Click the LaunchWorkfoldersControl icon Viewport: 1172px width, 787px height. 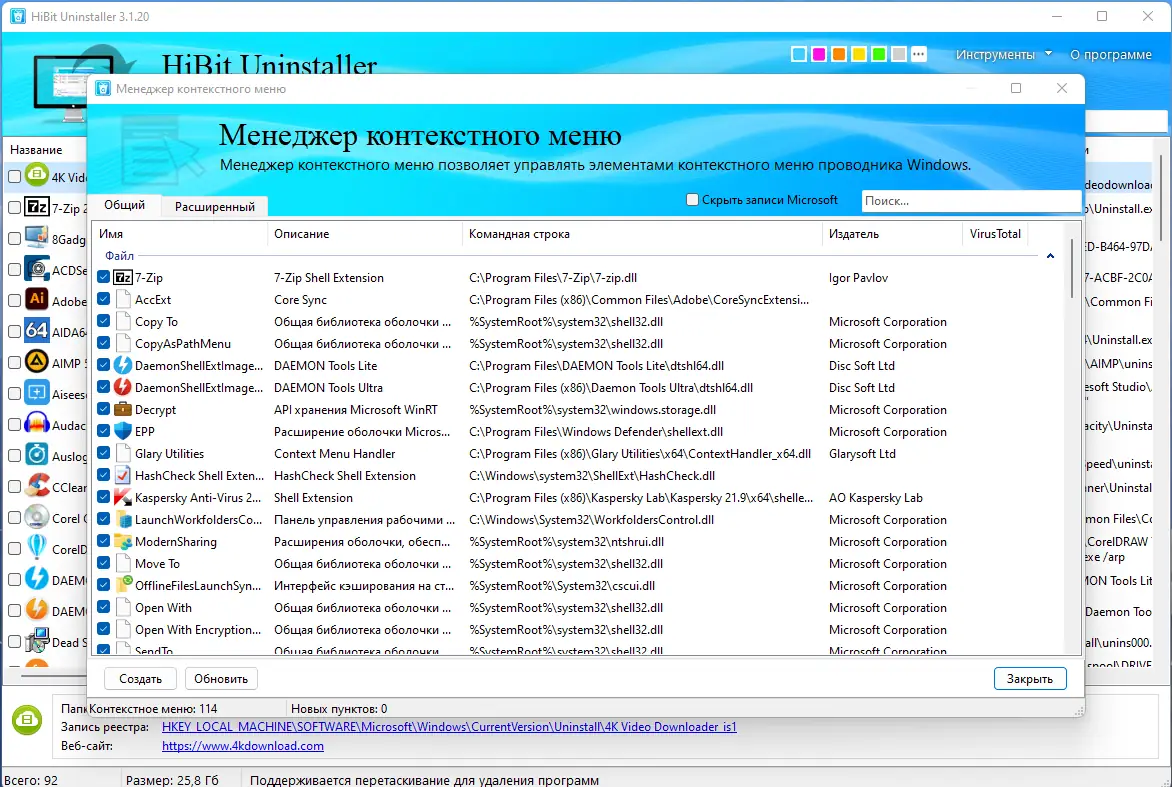tap(123, 519)
